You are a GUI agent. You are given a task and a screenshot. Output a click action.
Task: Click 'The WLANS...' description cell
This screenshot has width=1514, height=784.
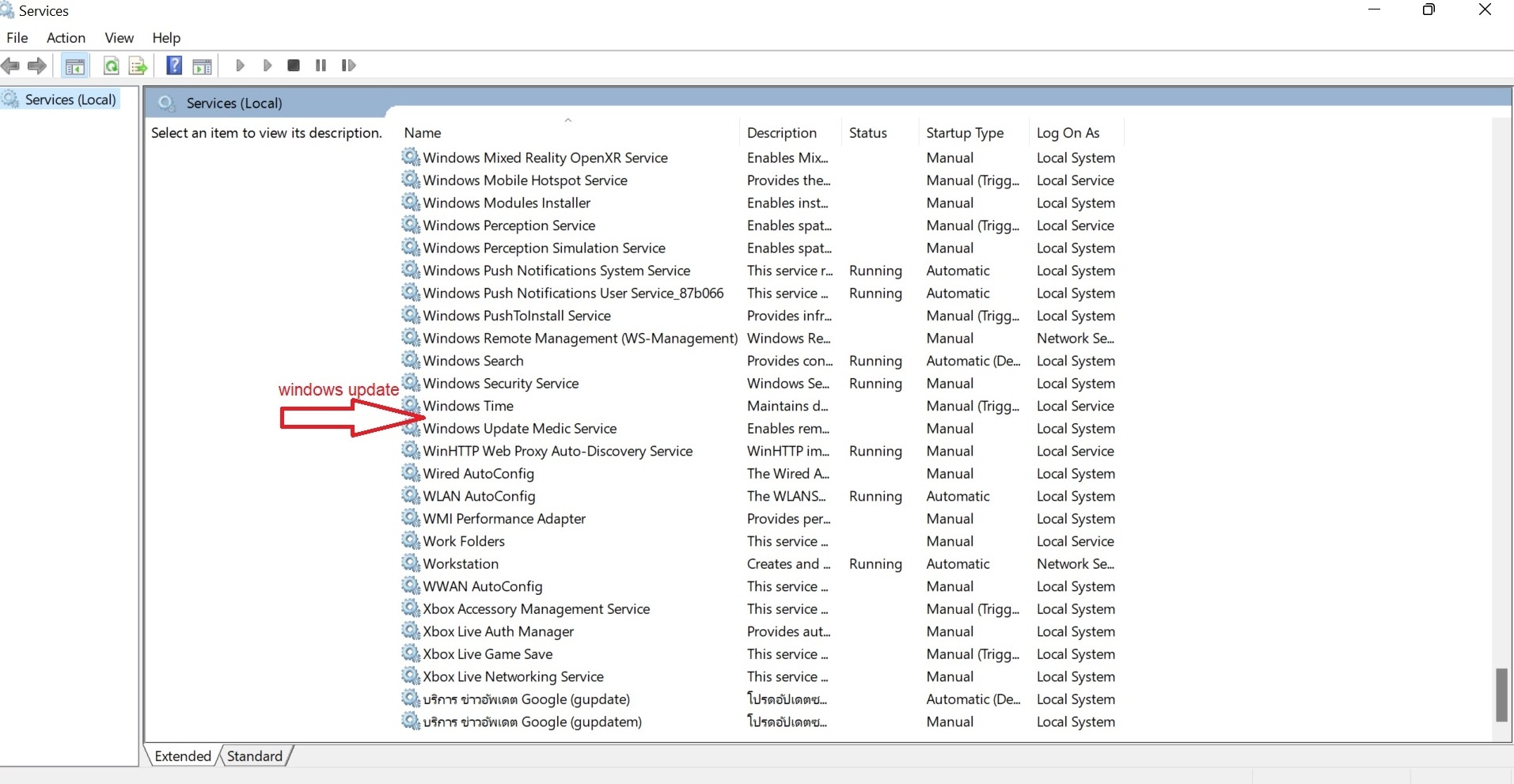click(x=787, y=495)
